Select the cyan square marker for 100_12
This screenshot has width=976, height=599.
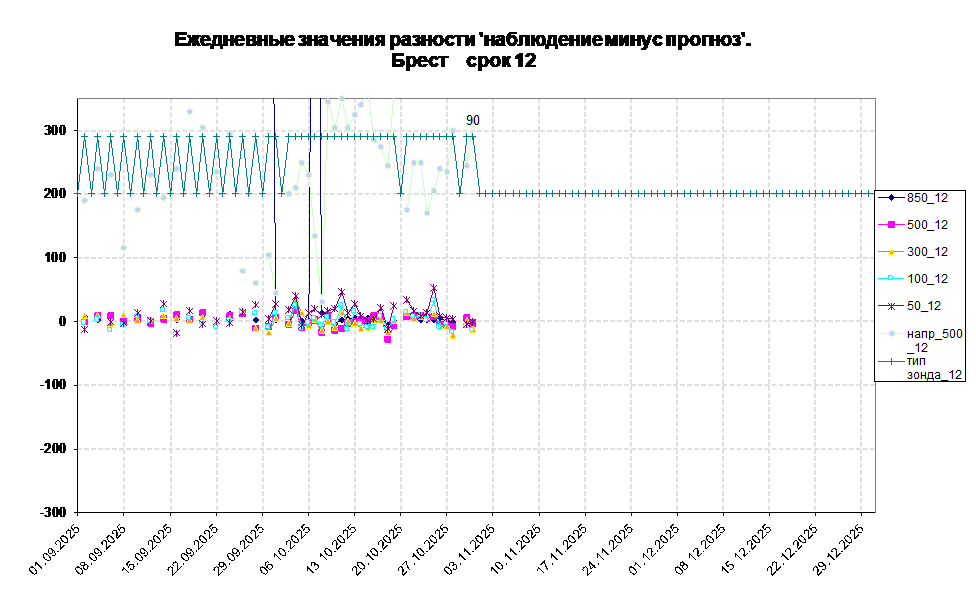pos(890,279)
